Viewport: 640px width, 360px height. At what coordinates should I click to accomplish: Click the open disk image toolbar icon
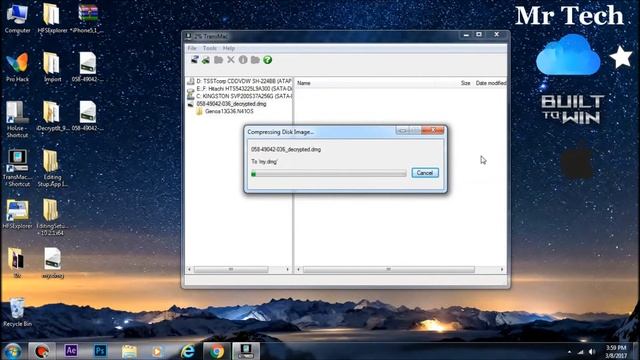(195, 60)
